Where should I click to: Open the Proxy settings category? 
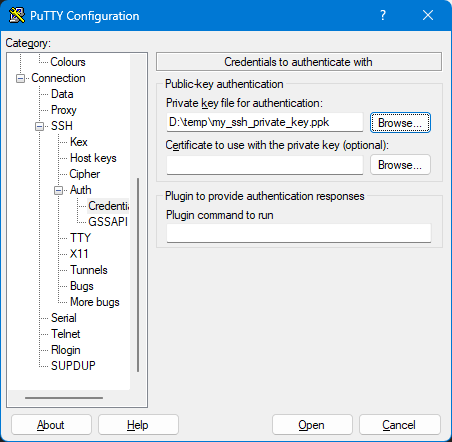pyautogui.click(x=64, y=110)
